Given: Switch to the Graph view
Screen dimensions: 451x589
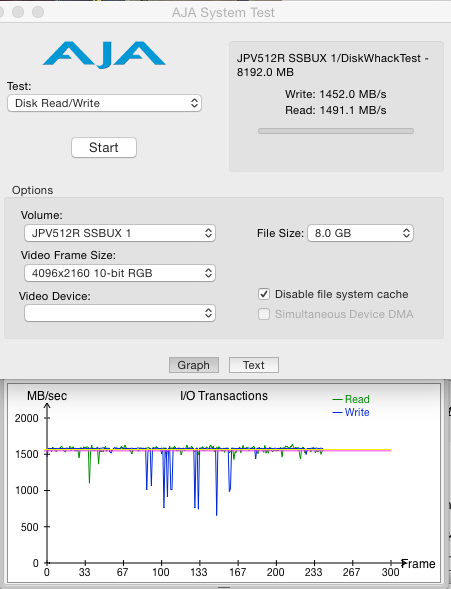Looking at the screenshot, I should pos(194,365).
